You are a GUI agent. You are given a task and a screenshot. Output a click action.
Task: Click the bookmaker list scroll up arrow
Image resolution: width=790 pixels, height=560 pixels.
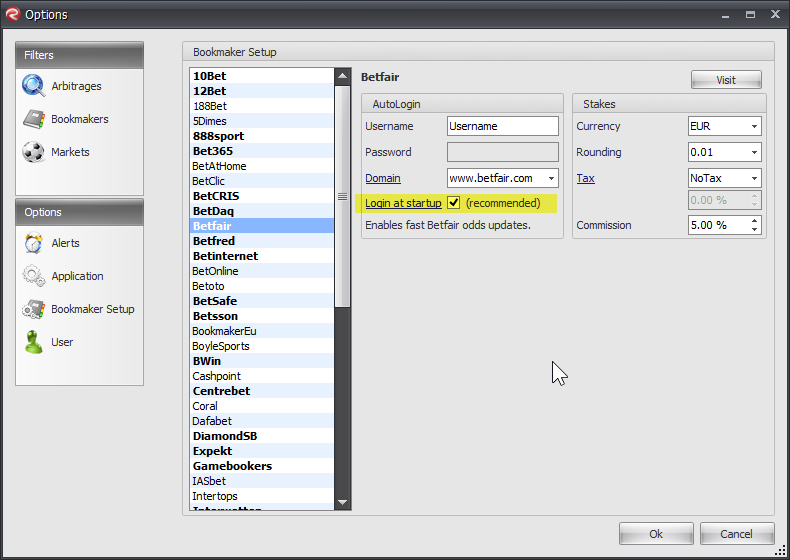pos(343,76)
